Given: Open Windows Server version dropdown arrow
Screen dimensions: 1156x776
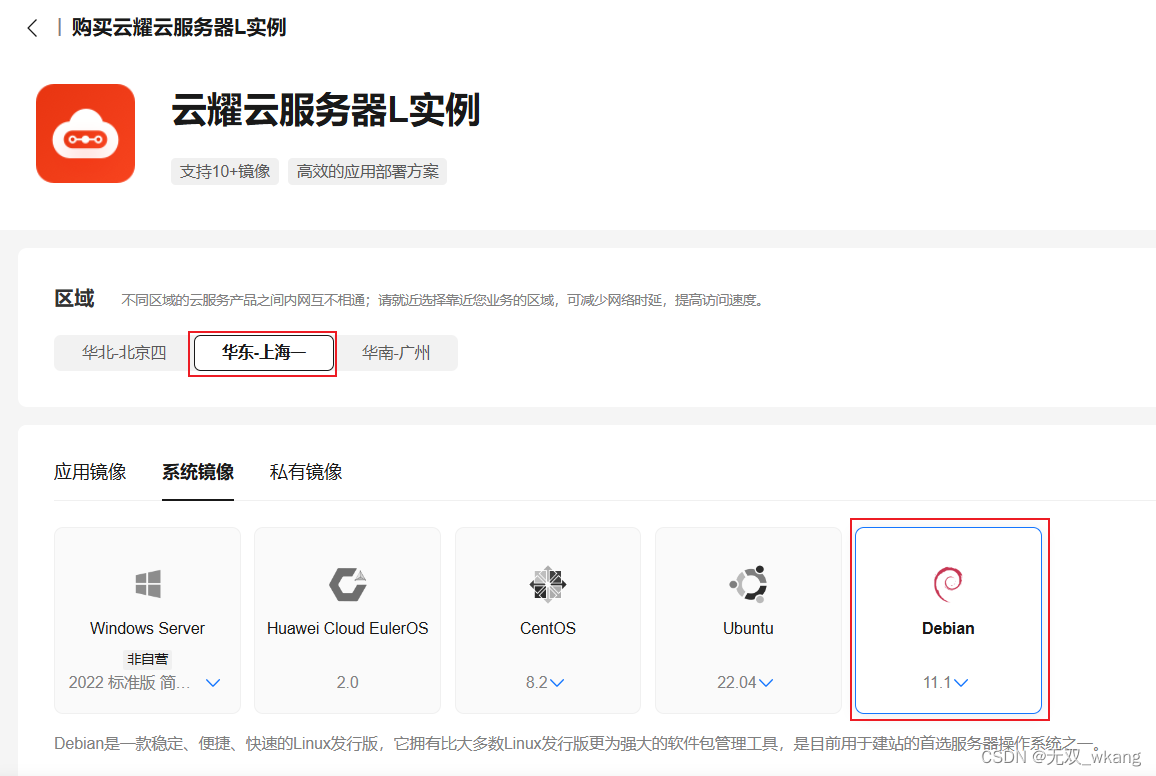Looking at the screenshot, I should [x=213, y=683].
